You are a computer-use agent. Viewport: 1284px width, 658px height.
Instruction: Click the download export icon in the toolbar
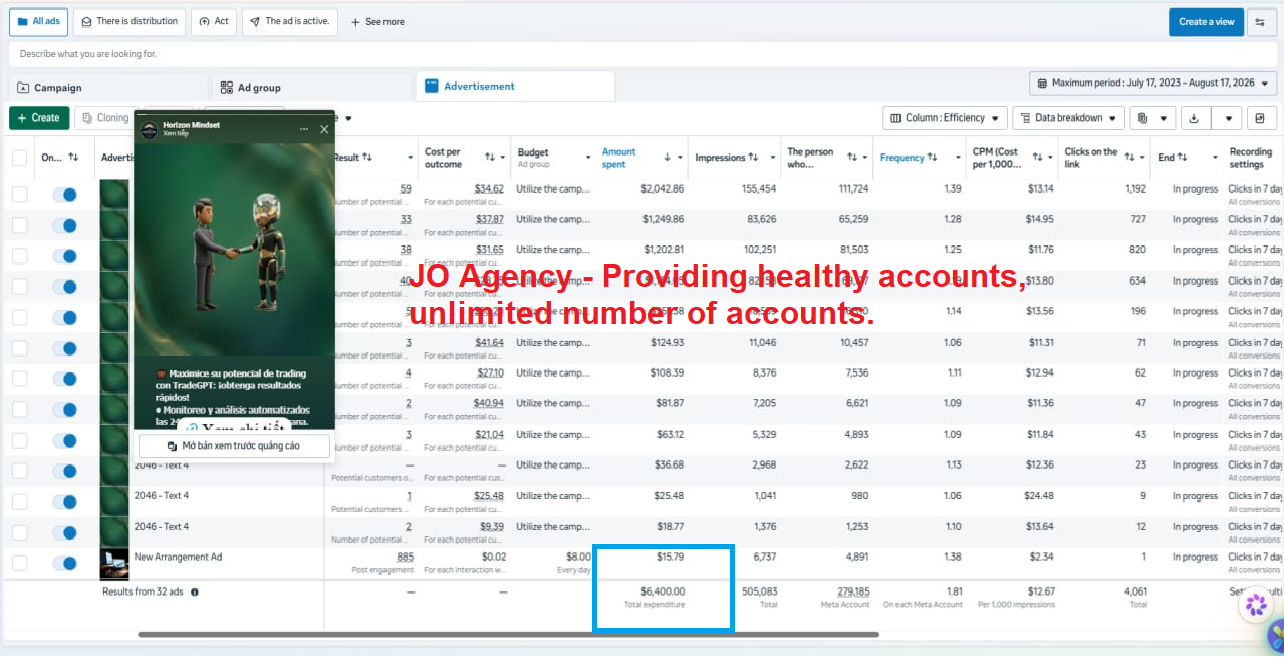pyautogui.click(x=1193, y=118)
